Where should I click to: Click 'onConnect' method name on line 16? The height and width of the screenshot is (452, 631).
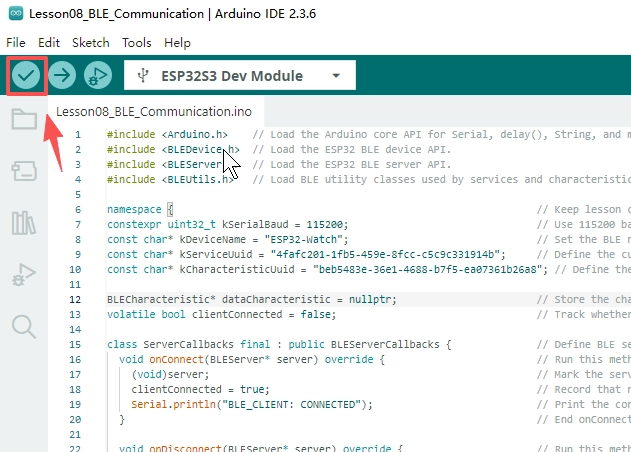pyautogui.click(x=176, y=359)
